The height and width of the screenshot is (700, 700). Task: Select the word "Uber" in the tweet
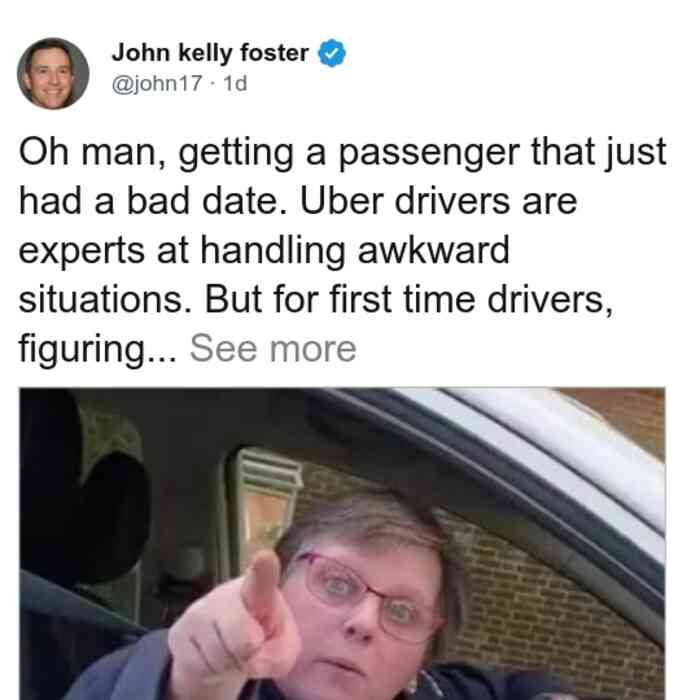pos(342,201)
